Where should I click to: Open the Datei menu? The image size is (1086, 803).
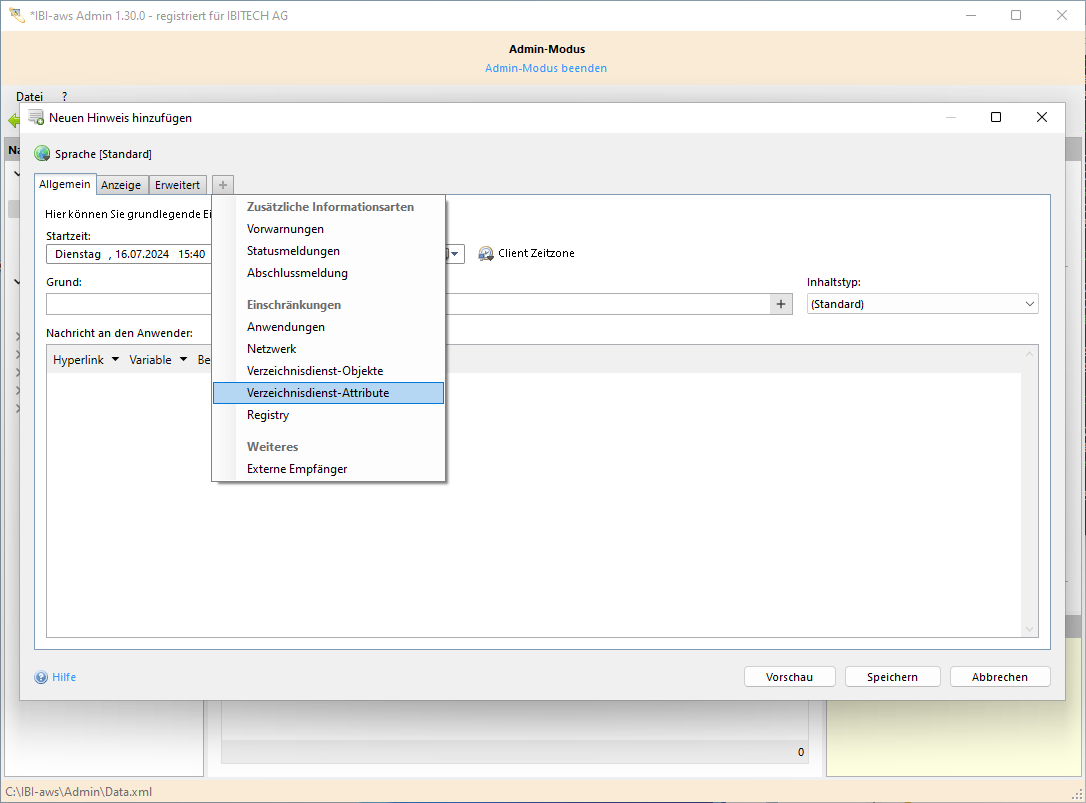(x=29, y=96)
